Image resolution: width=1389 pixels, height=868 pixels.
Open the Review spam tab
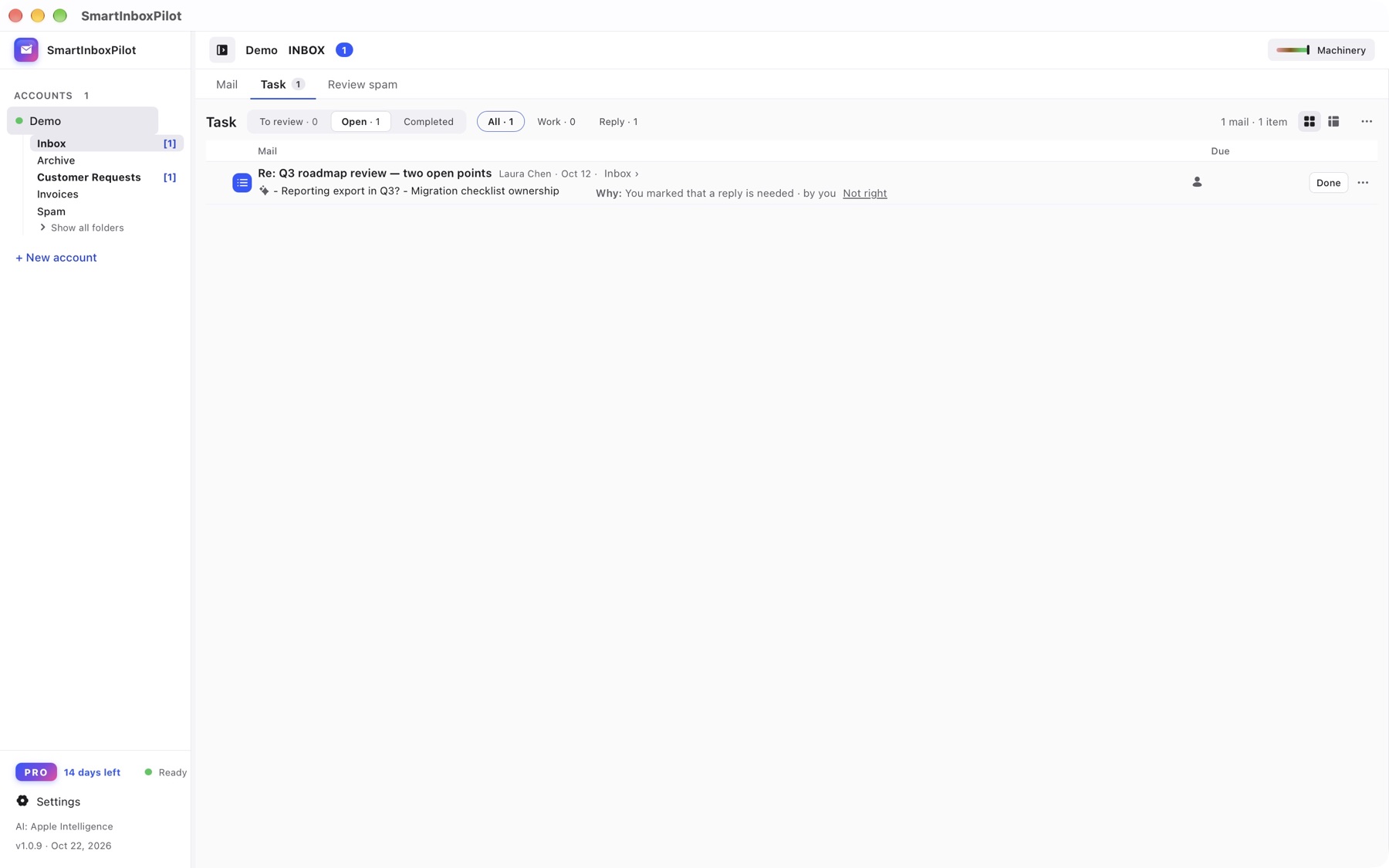click(363, 85)
